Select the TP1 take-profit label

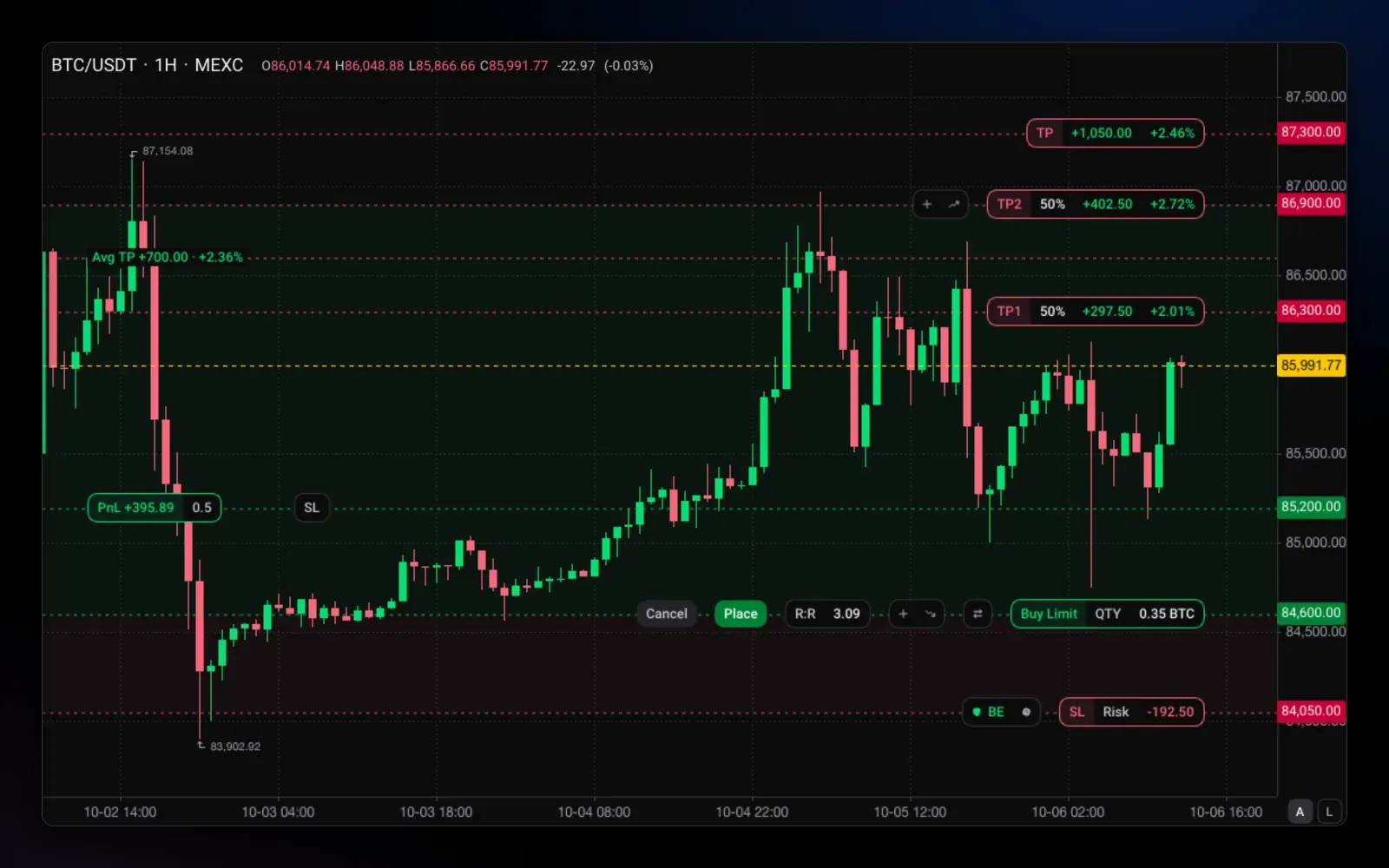[1009, 312]
